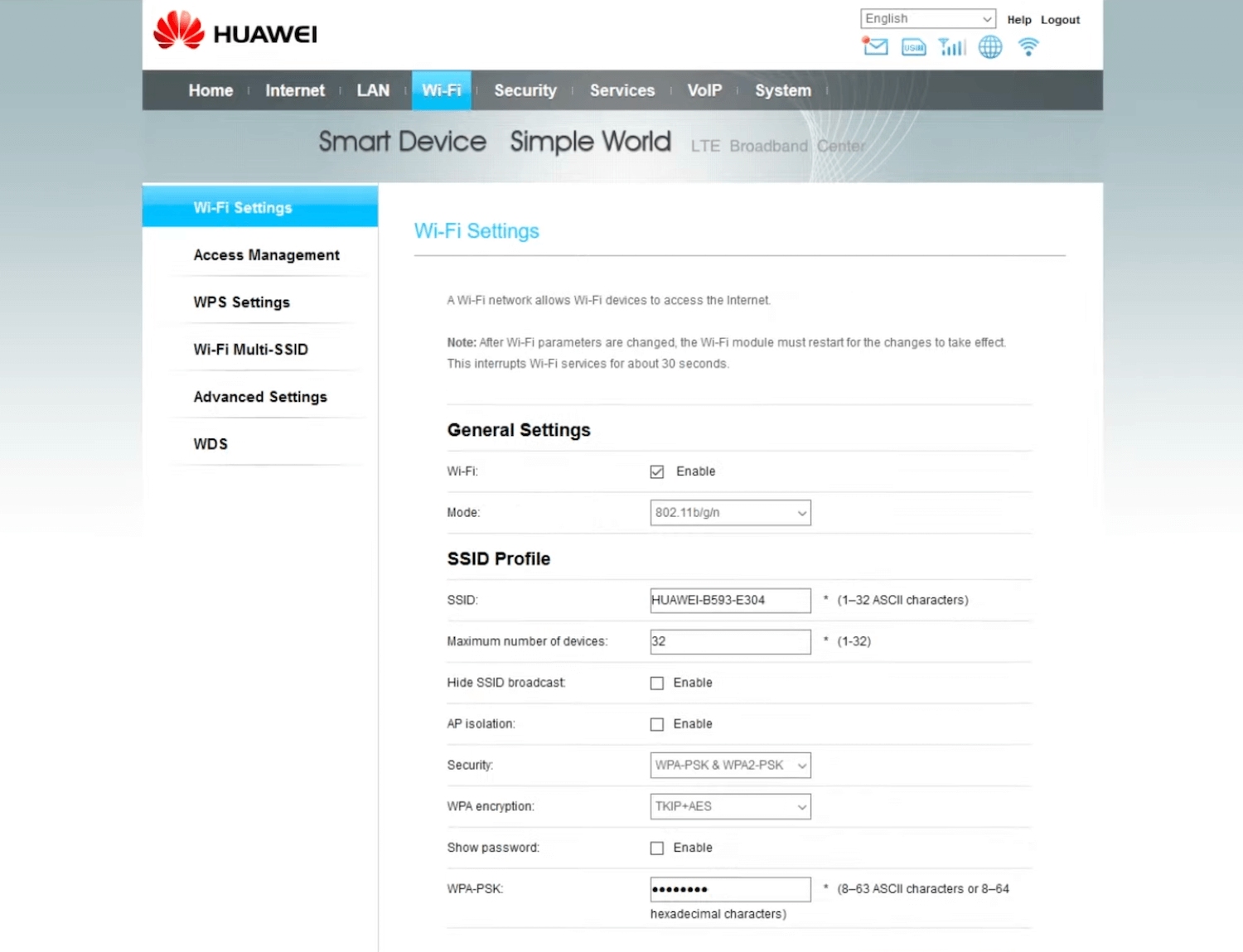Open the language dropdown showing English
The image size is (1243, 952).
(927, 19)
